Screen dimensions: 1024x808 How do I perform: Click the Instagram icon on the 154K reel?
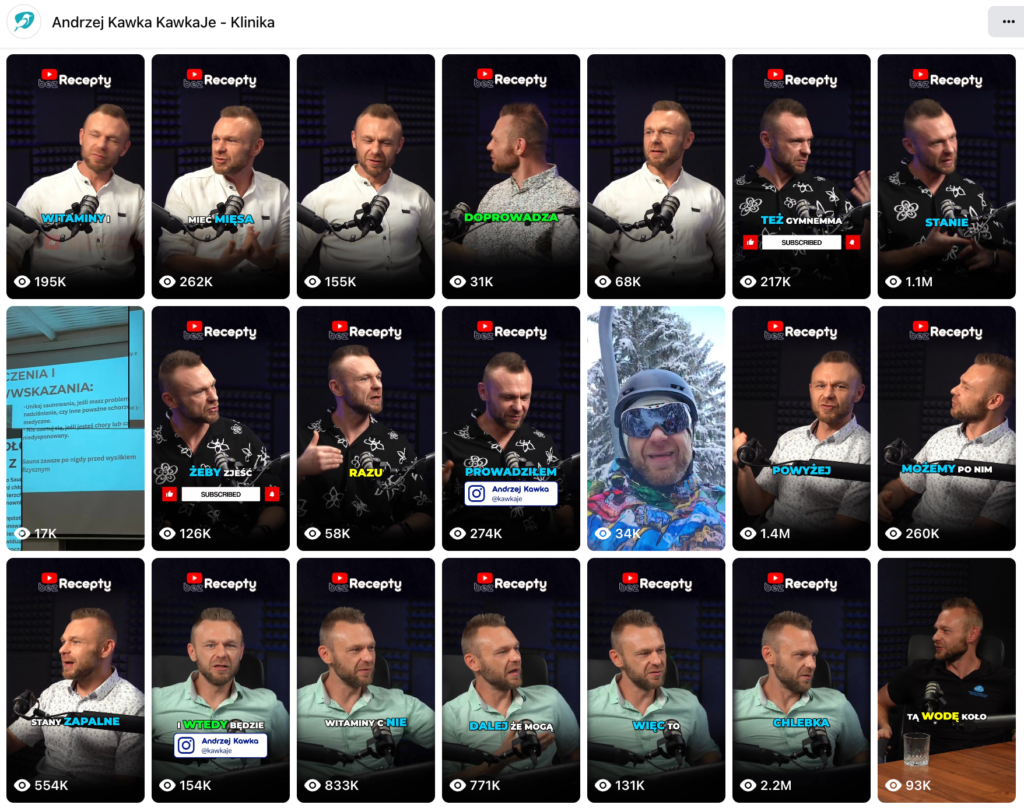point(186,745)
